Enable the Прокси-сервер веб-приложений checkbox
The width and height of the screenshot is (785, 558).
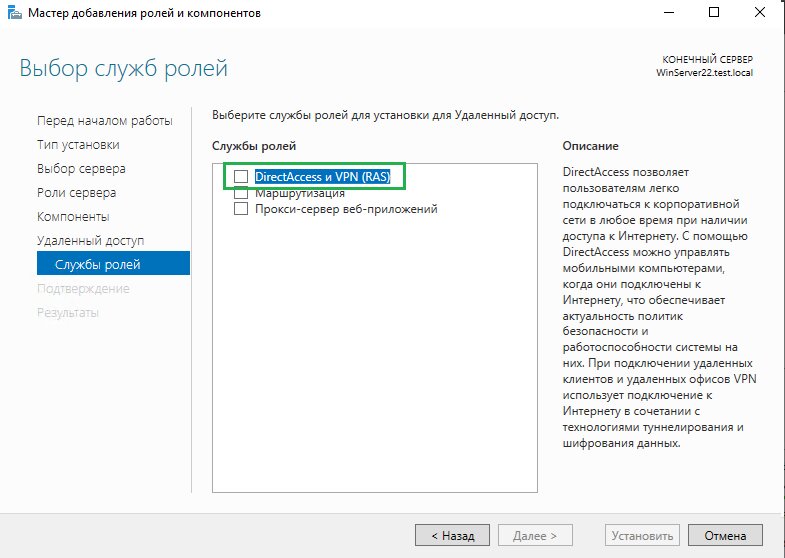(x=241, y=208)
